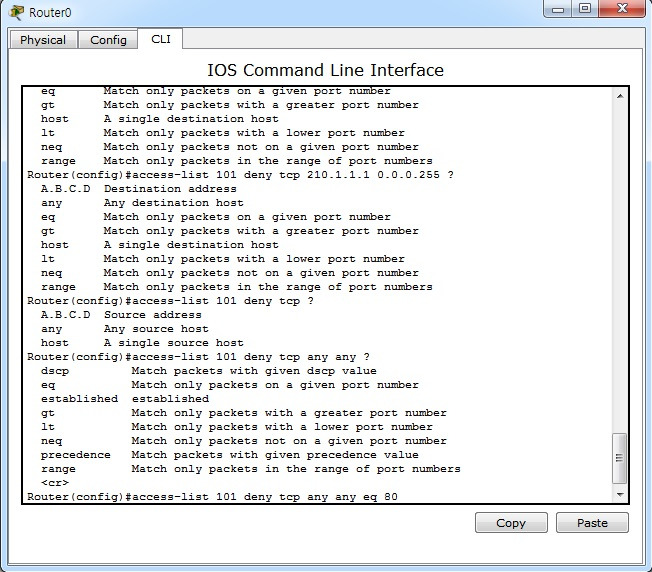Click the CLI scrollbar up arrow
652x572 pixels.
620,96
